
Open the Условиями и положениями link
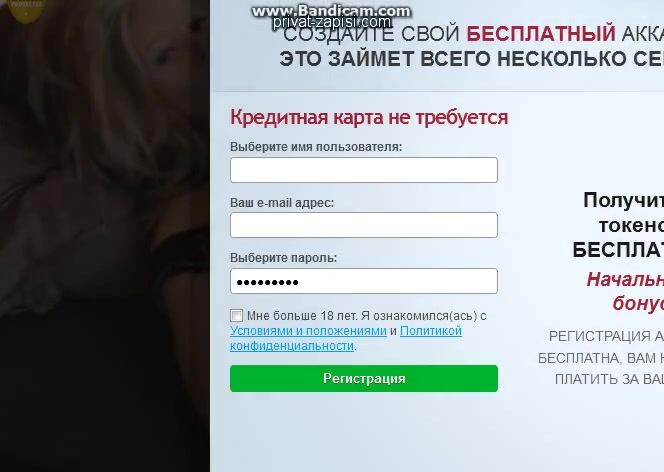(x=308, y=331)
